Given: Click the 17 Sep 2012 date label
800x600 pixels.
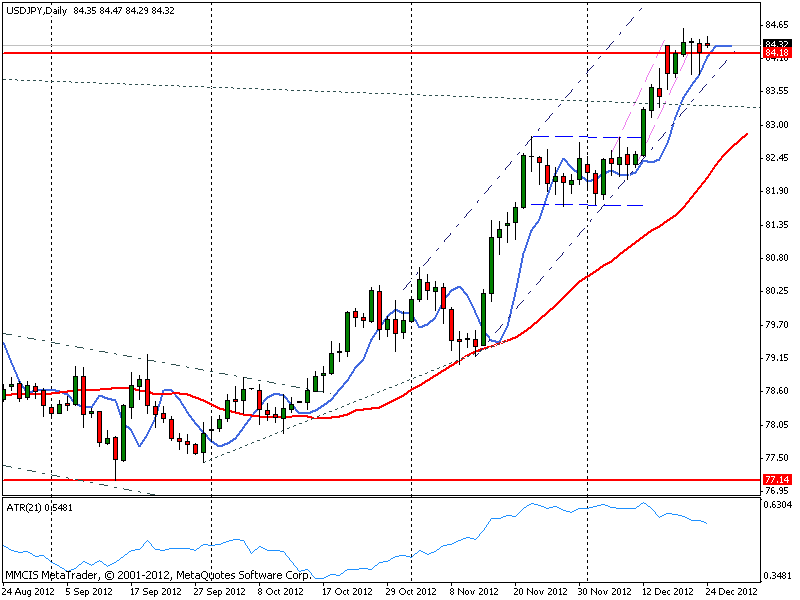Looking at the screenshot, I should pos(156,591).
